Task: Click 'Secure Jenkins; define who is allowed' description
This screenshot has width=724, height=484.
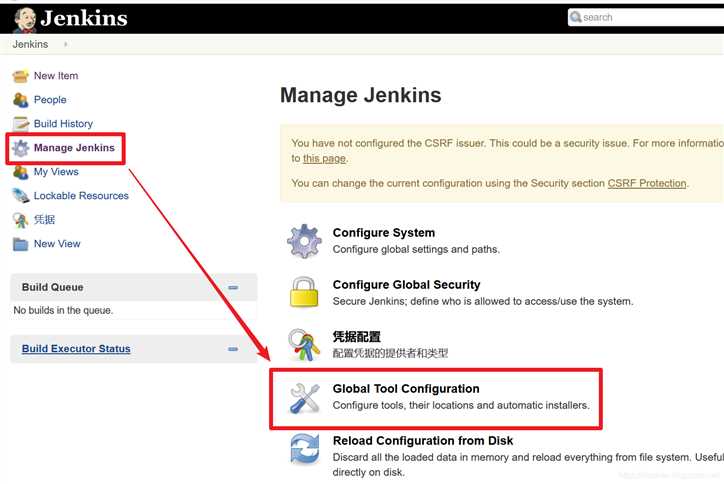Action: [483, 302]
